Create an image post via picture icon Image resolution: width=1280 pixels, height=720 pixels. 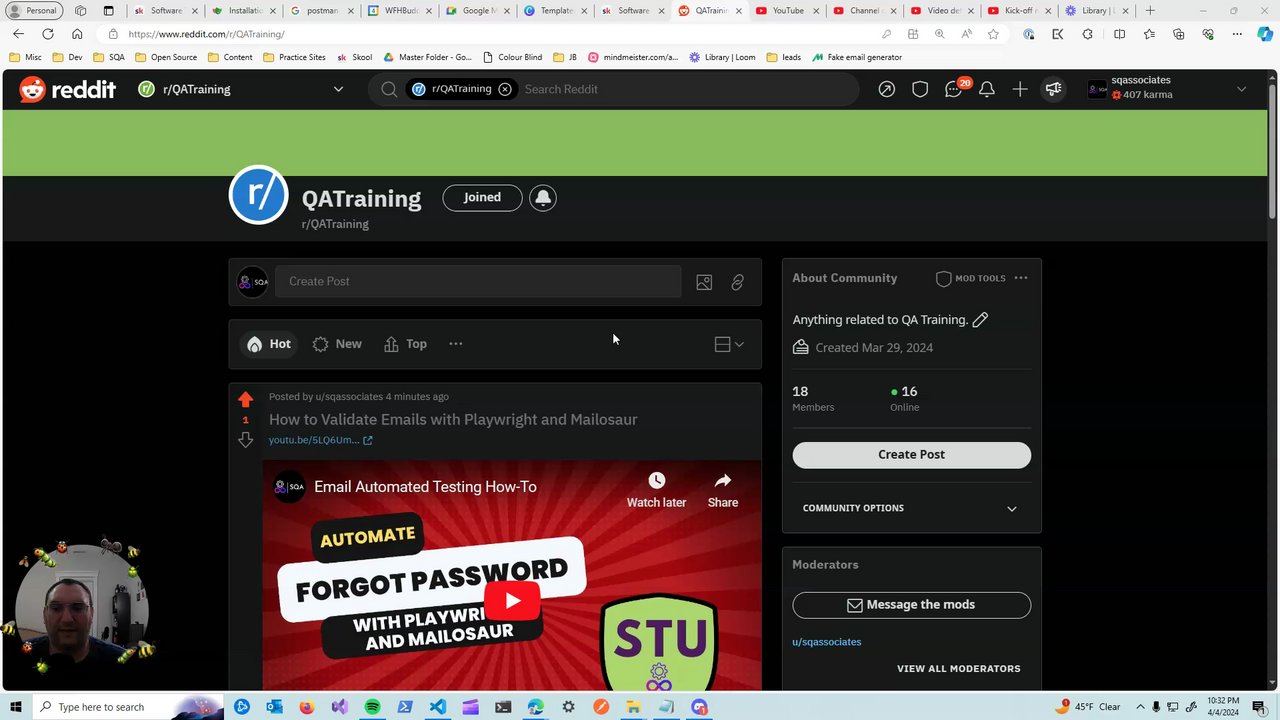click(x=704, y=283)
